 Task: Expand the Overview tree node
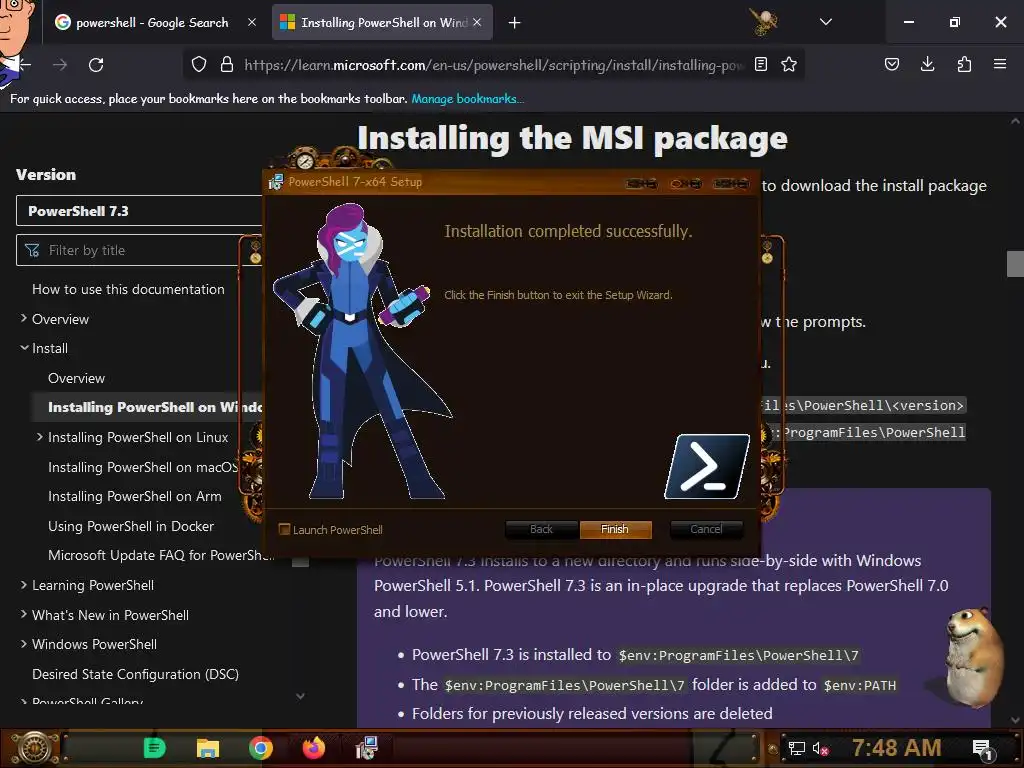pos(24,318)
